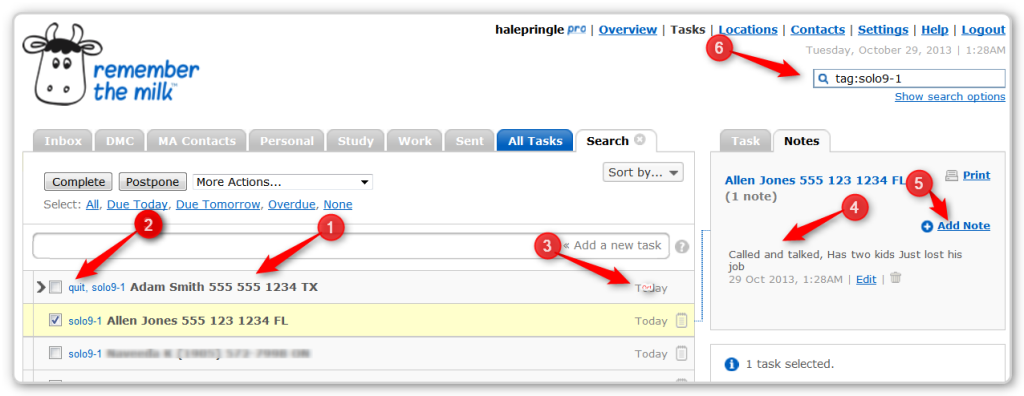Click the halepringle username

tap(530, 29)
